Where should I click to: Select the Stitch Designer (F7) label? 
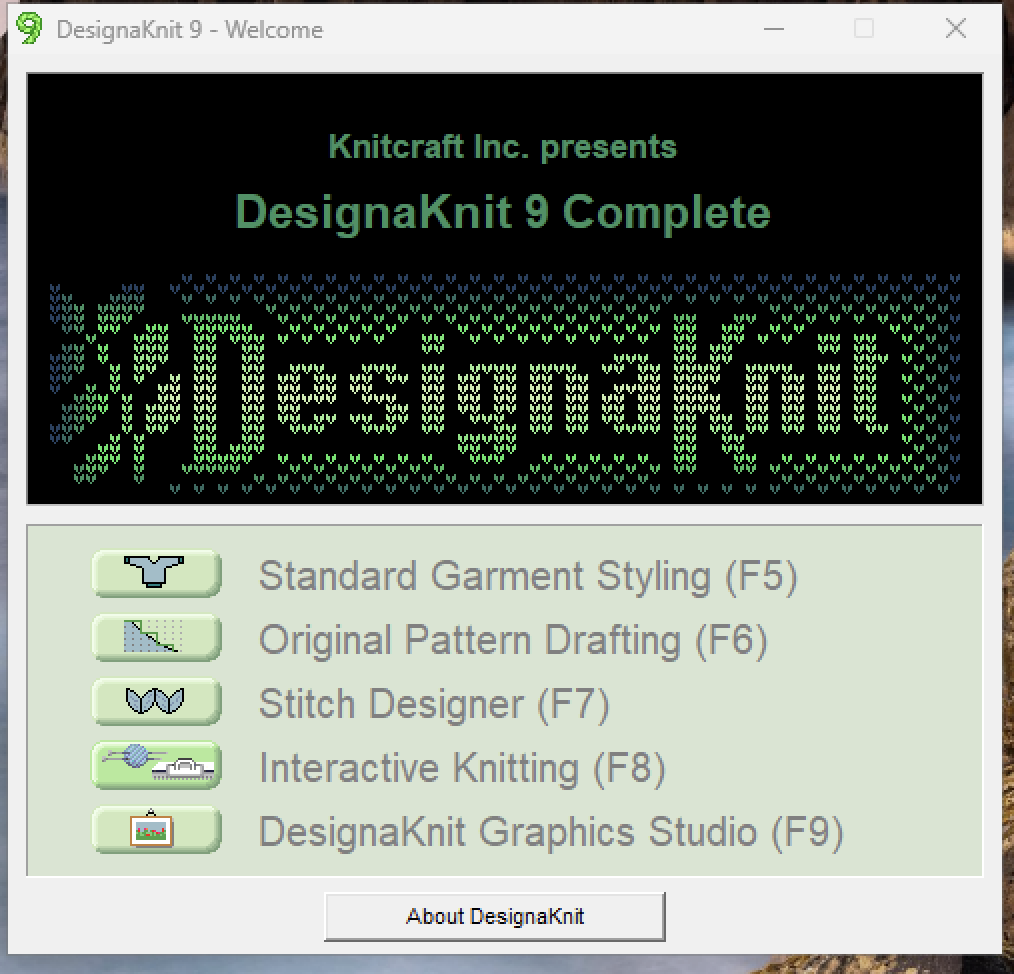(434, 704)
